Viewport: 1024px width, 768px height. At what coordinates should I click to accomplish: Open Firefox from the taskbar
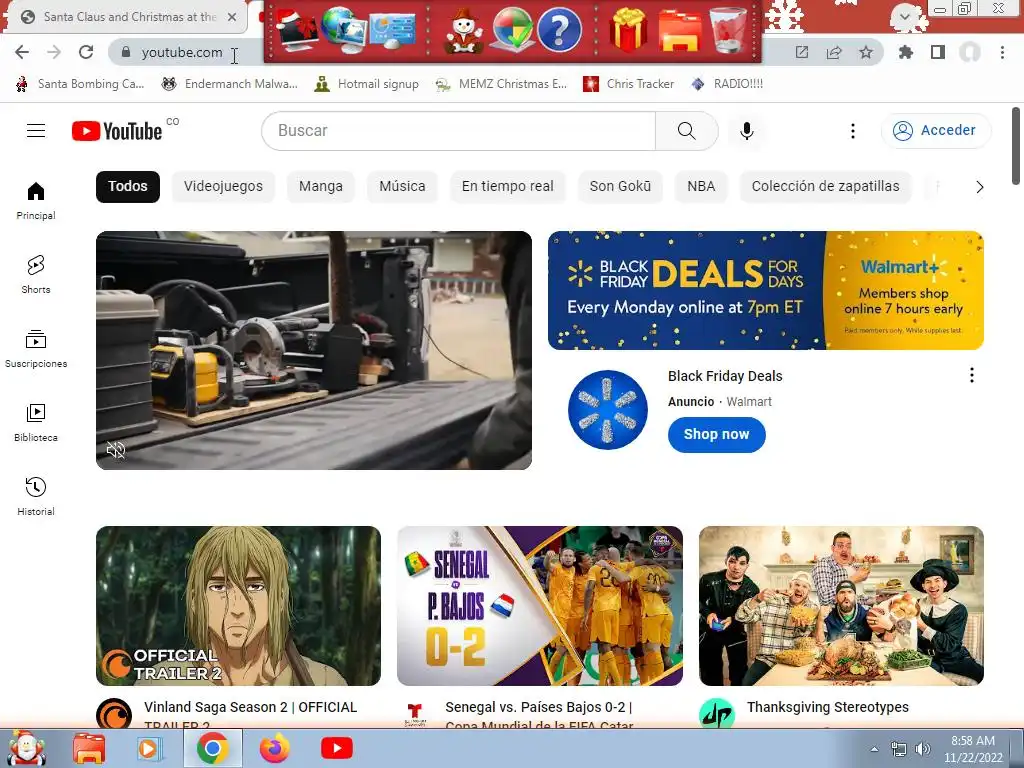click(274, 748)
